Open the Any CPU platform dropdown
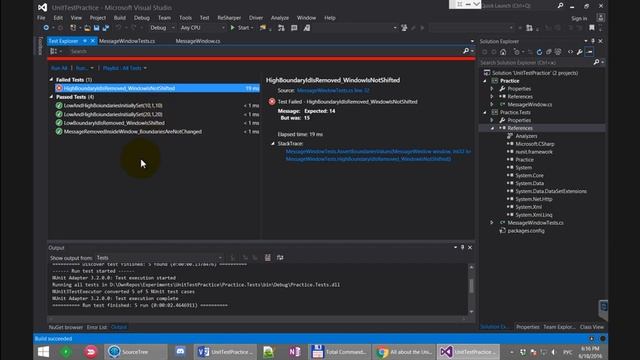 (202, 28)
